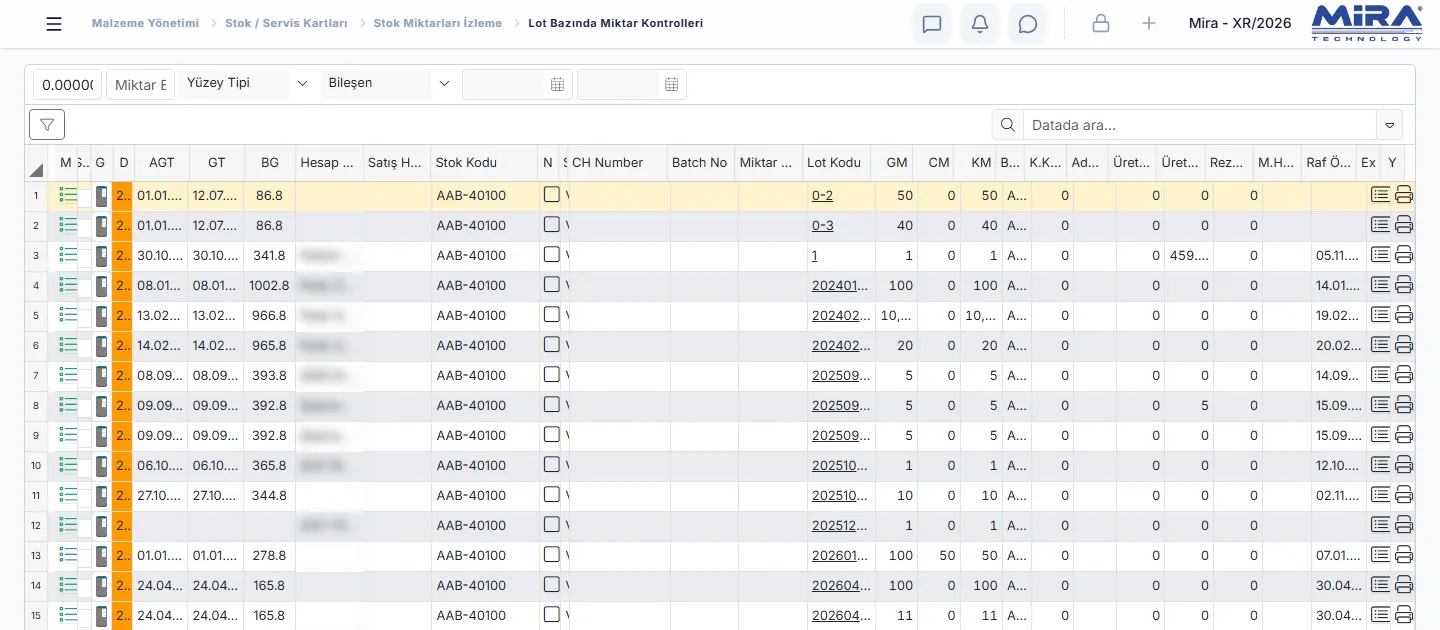The height and width of the screenshot is (630, 1440).
Task: Go to Malzeme Yönetimi breadcrumb
Action: point(145,23)
